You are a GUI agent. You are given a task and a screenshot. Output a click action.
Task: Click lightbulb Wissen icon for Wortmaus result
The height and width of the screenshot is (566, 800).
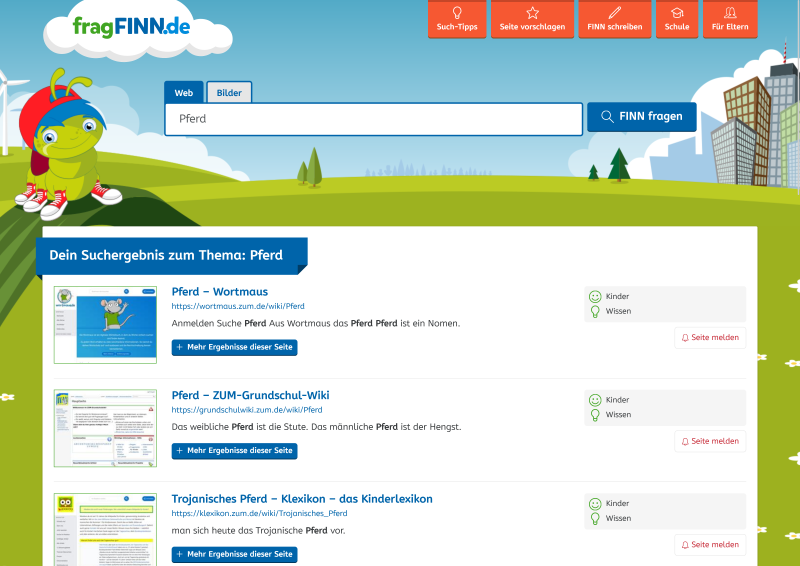(595, 311)
